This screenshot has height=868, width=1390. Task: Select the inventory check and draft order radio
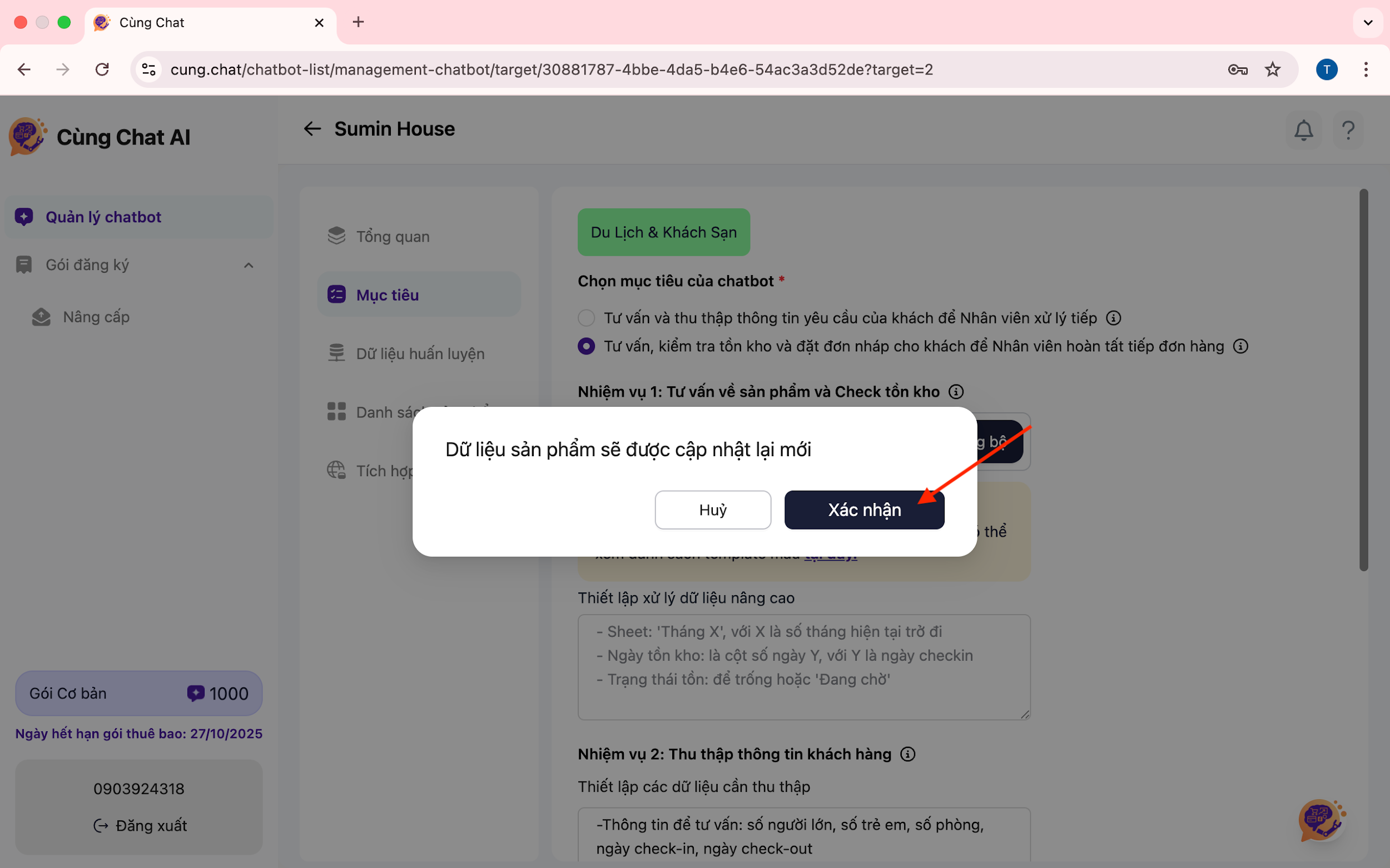[x=586, y=346]
